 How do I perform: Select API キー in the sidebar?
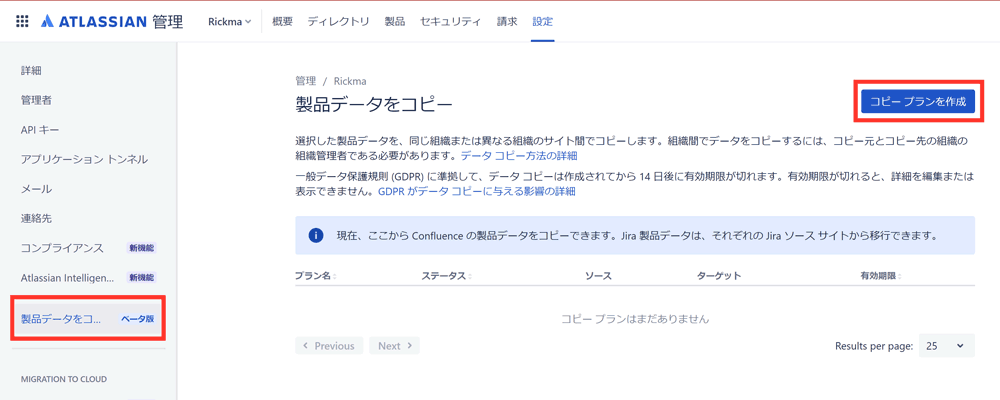click(40, 130)
